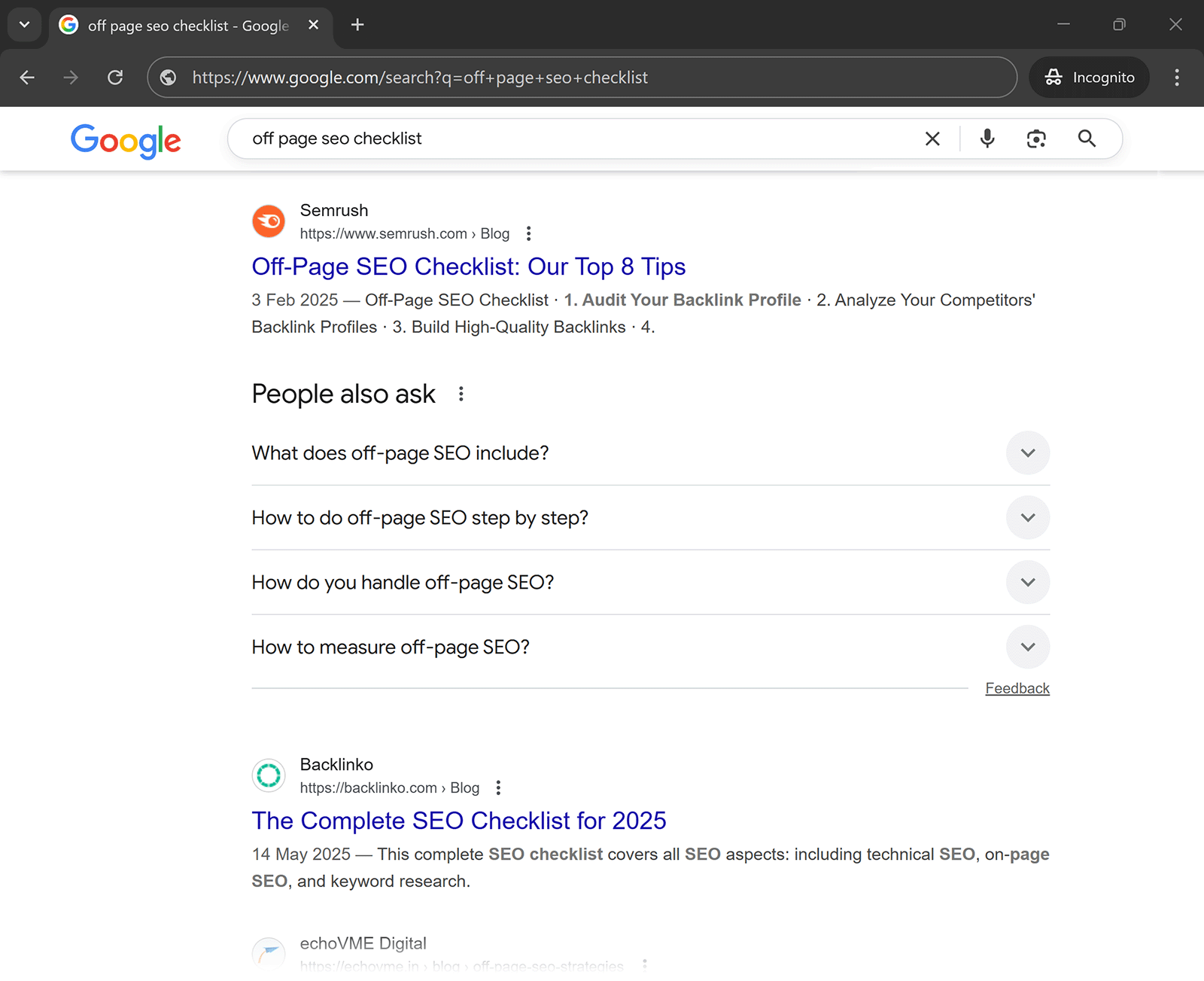Reload the current page
The width and height of the screenshot is (1204, 981).
coord(115,77)
